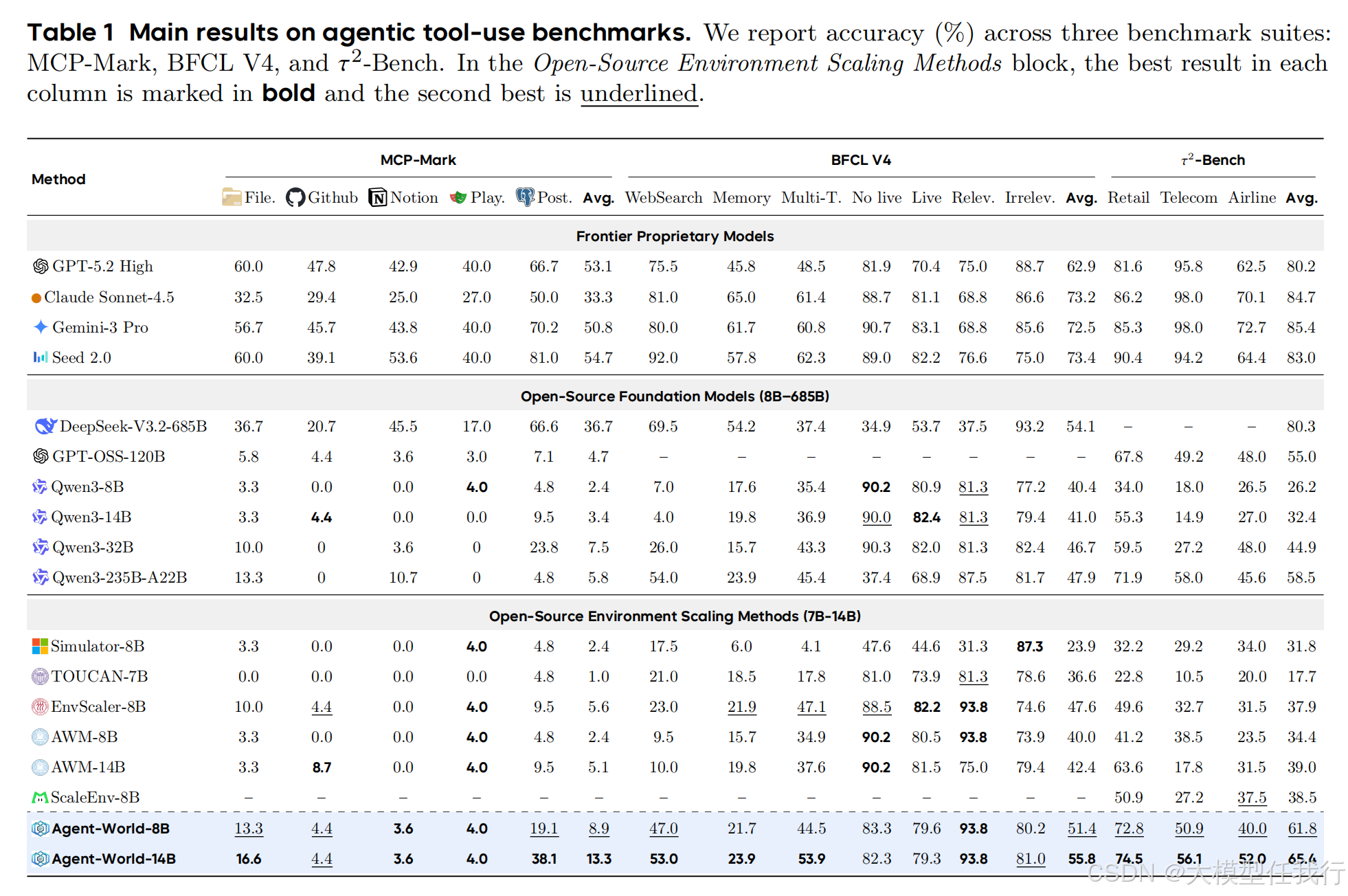The width and height of the screenshot is (1348, 896).
Task: Click Agent-World-14B's Post. score 38.1
Action: [x=543, y=860]
